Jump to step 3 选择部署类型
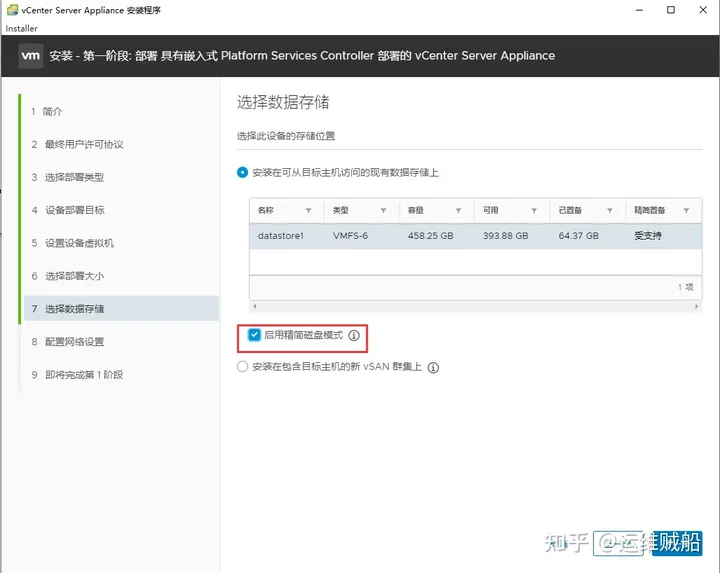The width and height of the screenshot is (720, 573). pyautogui.click(x=74, y=177)
